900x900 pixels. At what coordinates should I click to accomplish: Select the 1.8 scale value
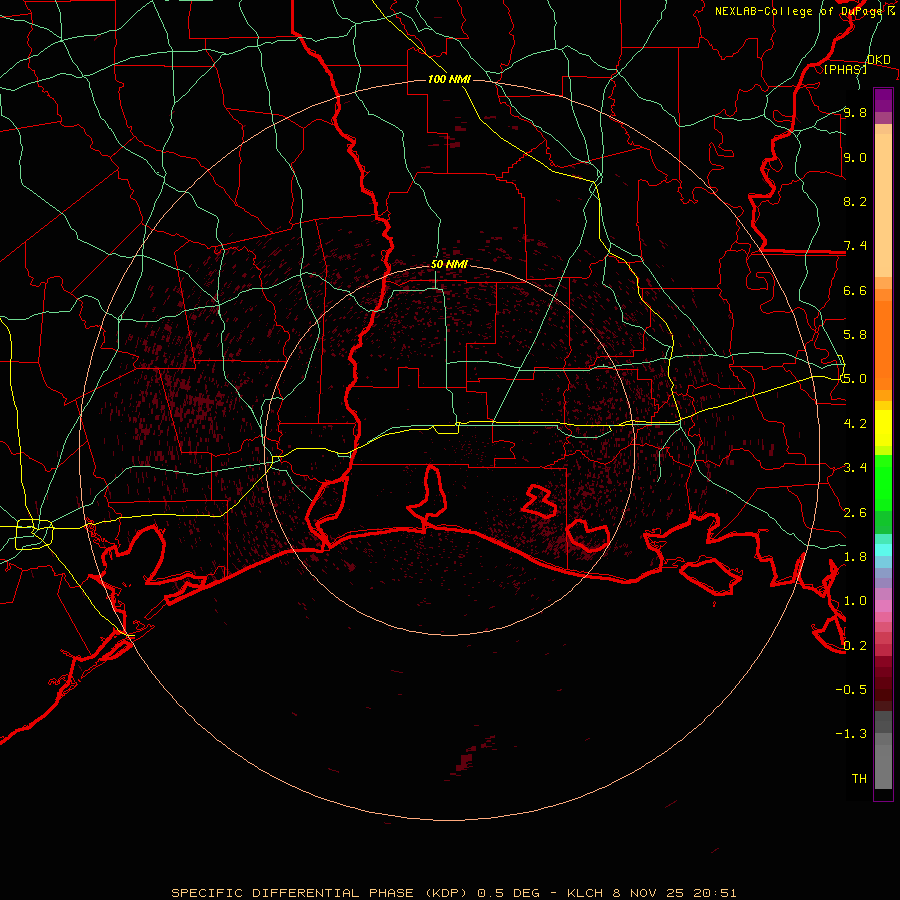point(855,557)
